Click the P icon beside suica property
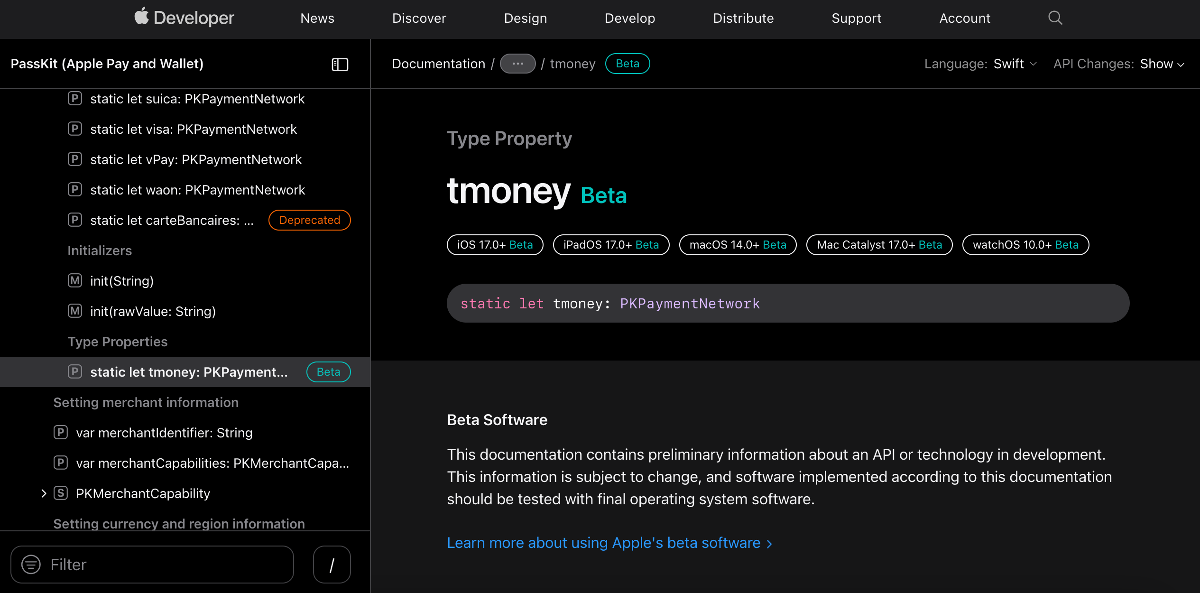Viewport: 1200px width, 593px height. pos(75,99)
